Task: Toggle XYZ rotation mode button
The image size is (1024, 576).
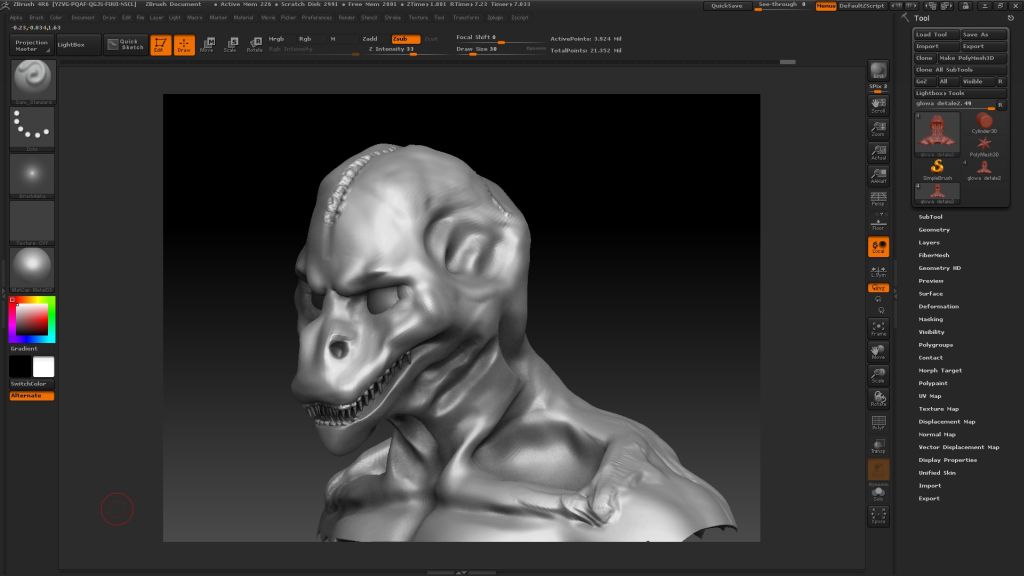Action: [878, 288]
